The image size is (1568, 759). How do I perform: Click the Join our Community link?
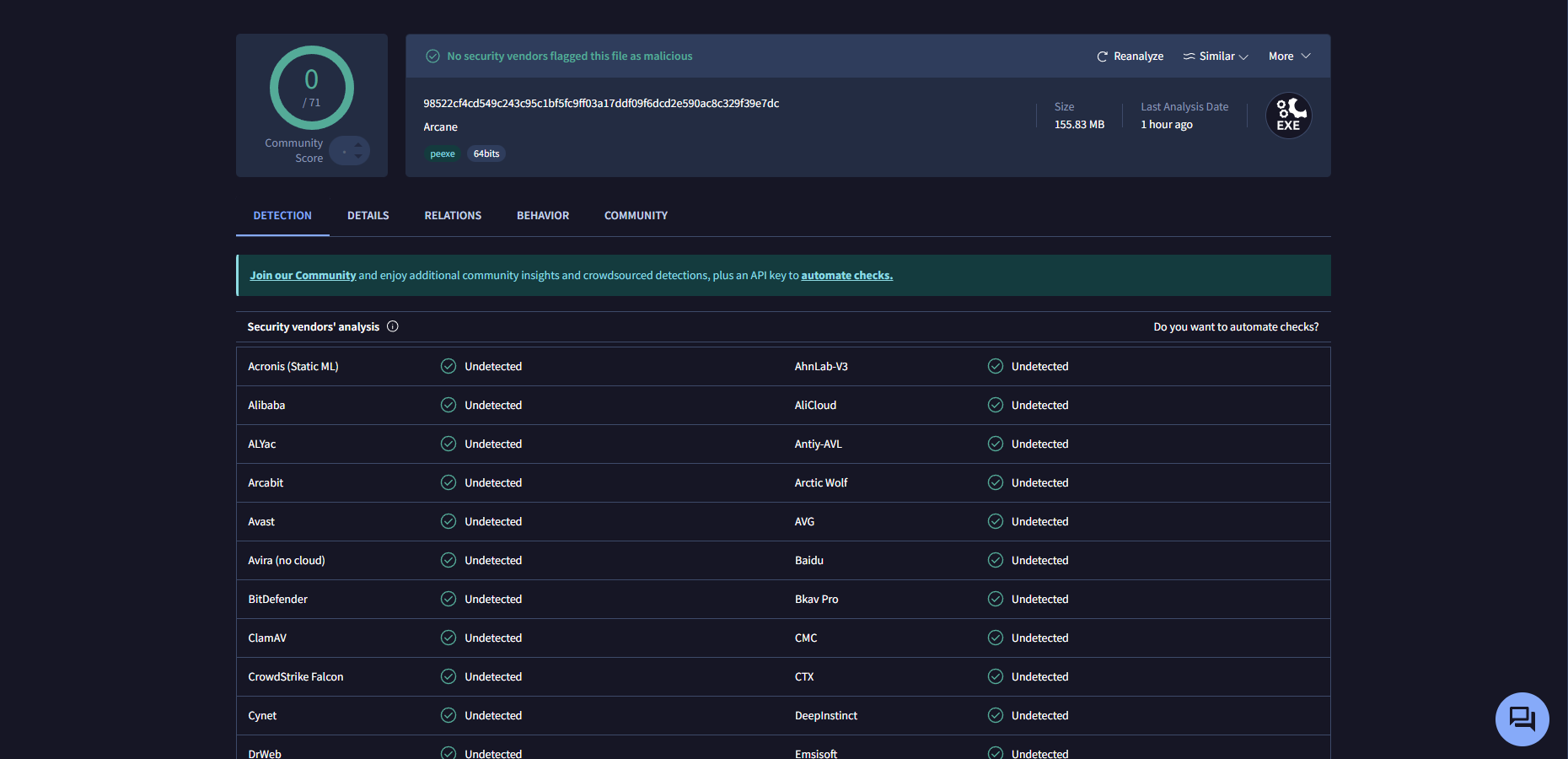(303, 275)
